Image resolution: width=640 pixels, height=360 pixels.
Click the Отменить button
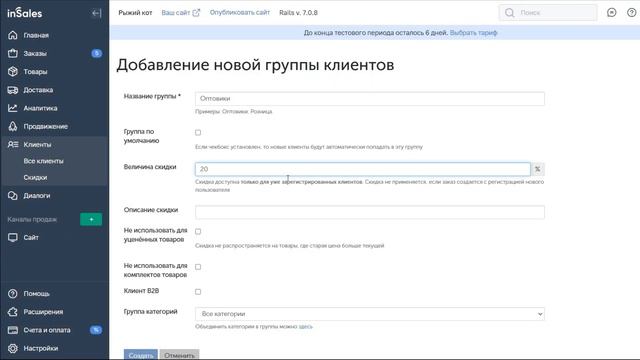[x=179, y=355]
